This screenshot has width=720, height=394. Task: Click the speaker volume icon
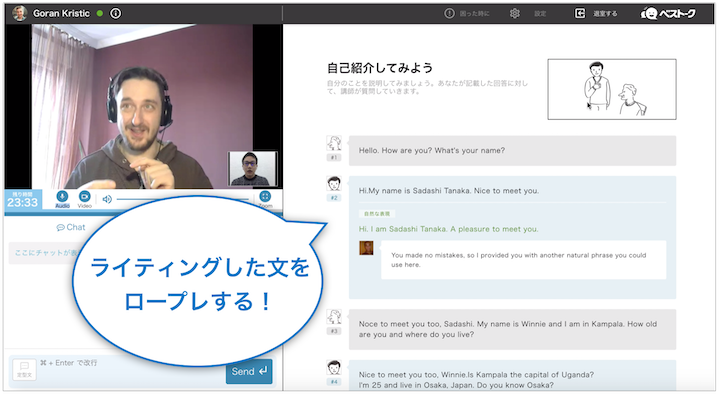point(107,199)
